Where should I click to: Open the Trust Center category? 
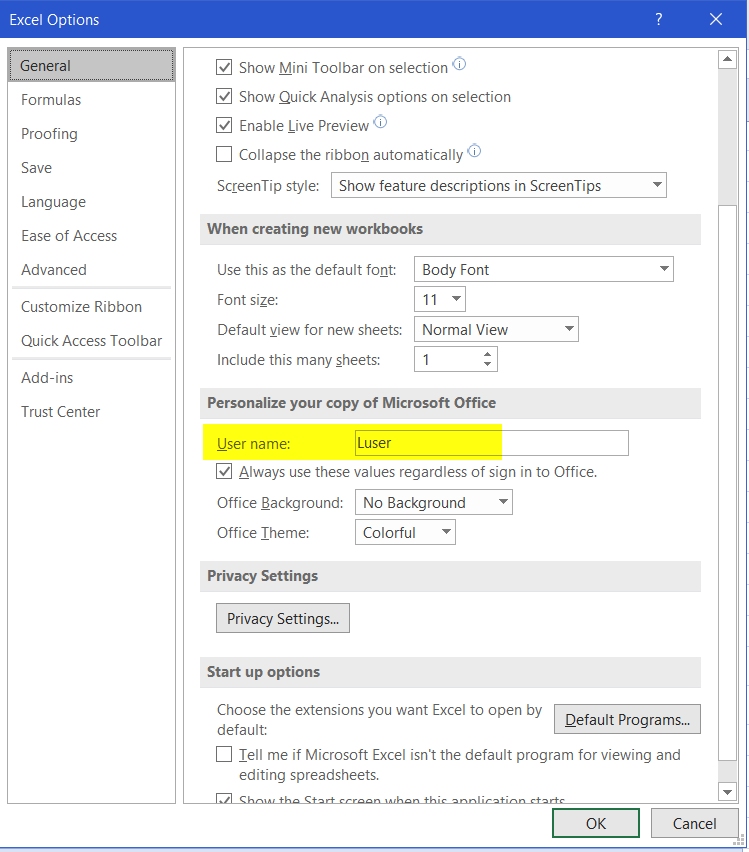tap(91, 412)
